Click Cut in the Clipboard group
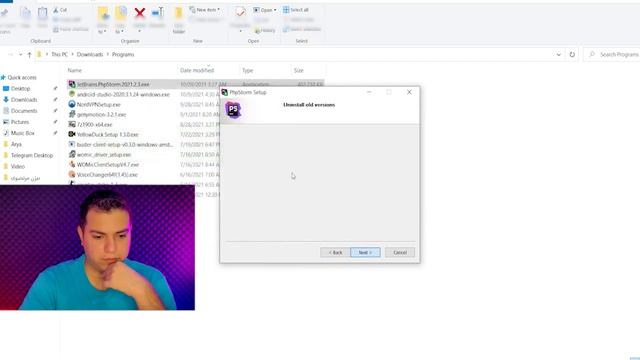 tap(60, 10)
